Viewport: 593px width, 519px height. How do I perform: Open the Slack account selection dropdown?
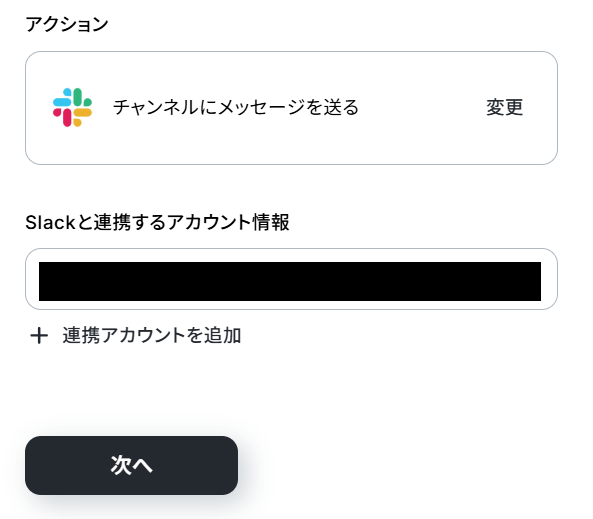[x=291, y=279]
